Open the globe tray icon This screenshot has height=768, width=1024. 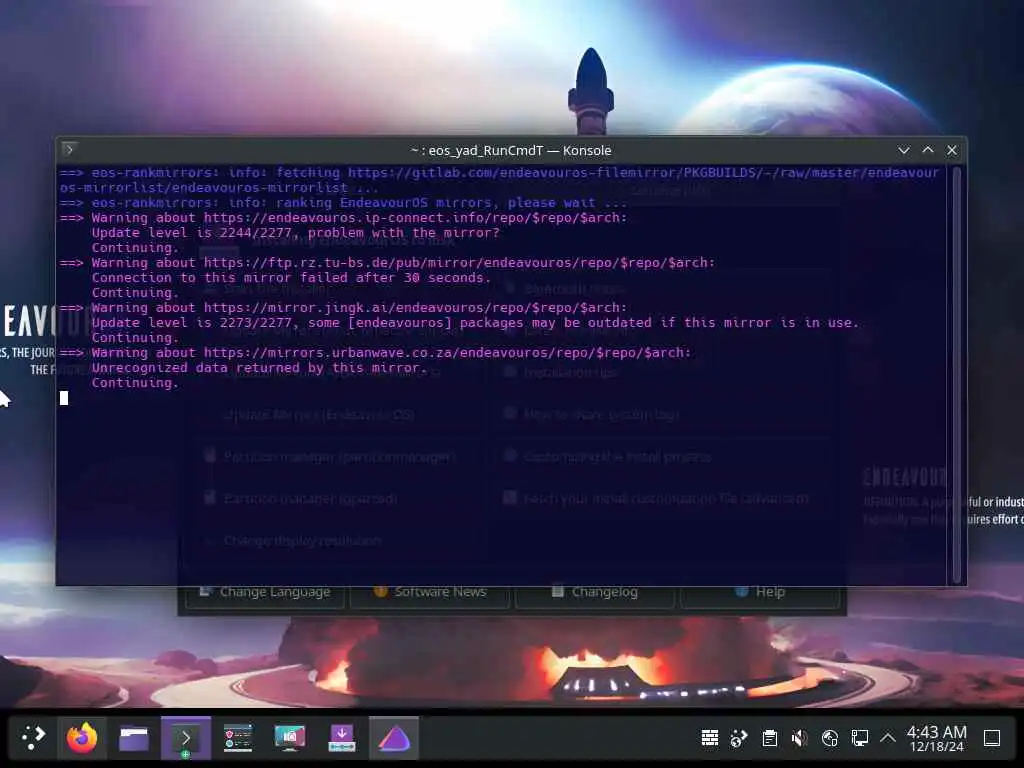pyautogui.click(x=829, y=738)
